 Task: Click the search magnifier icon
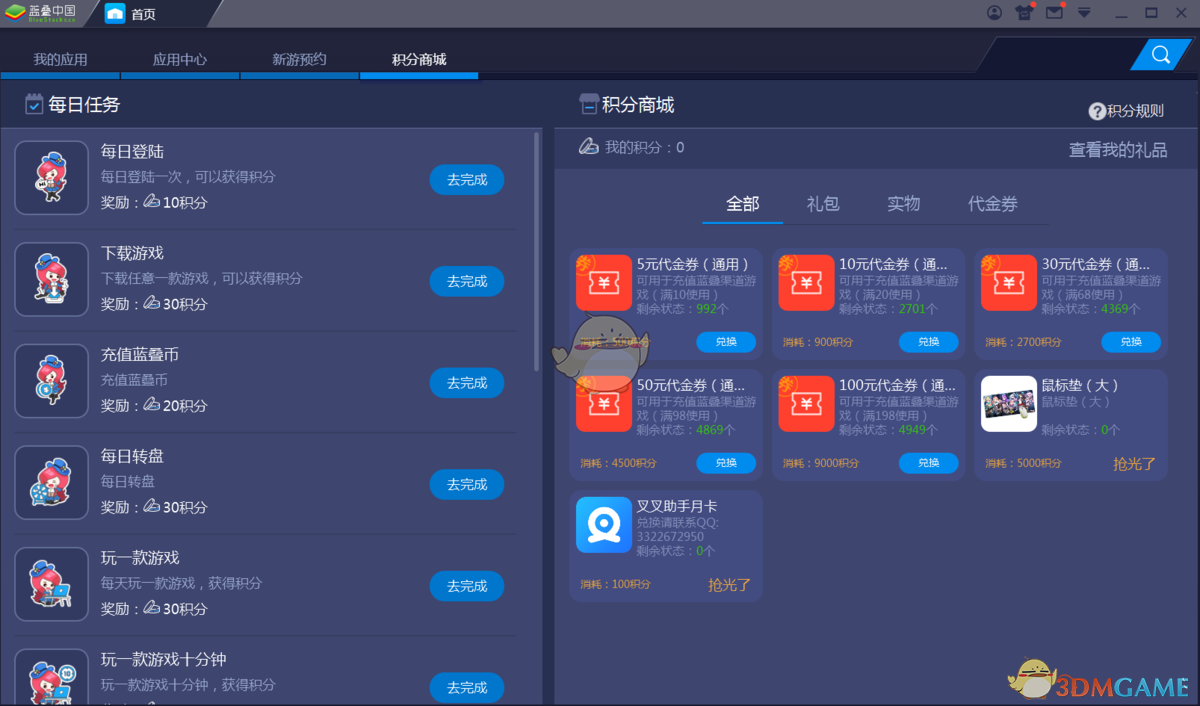[x=1158, y=55]
